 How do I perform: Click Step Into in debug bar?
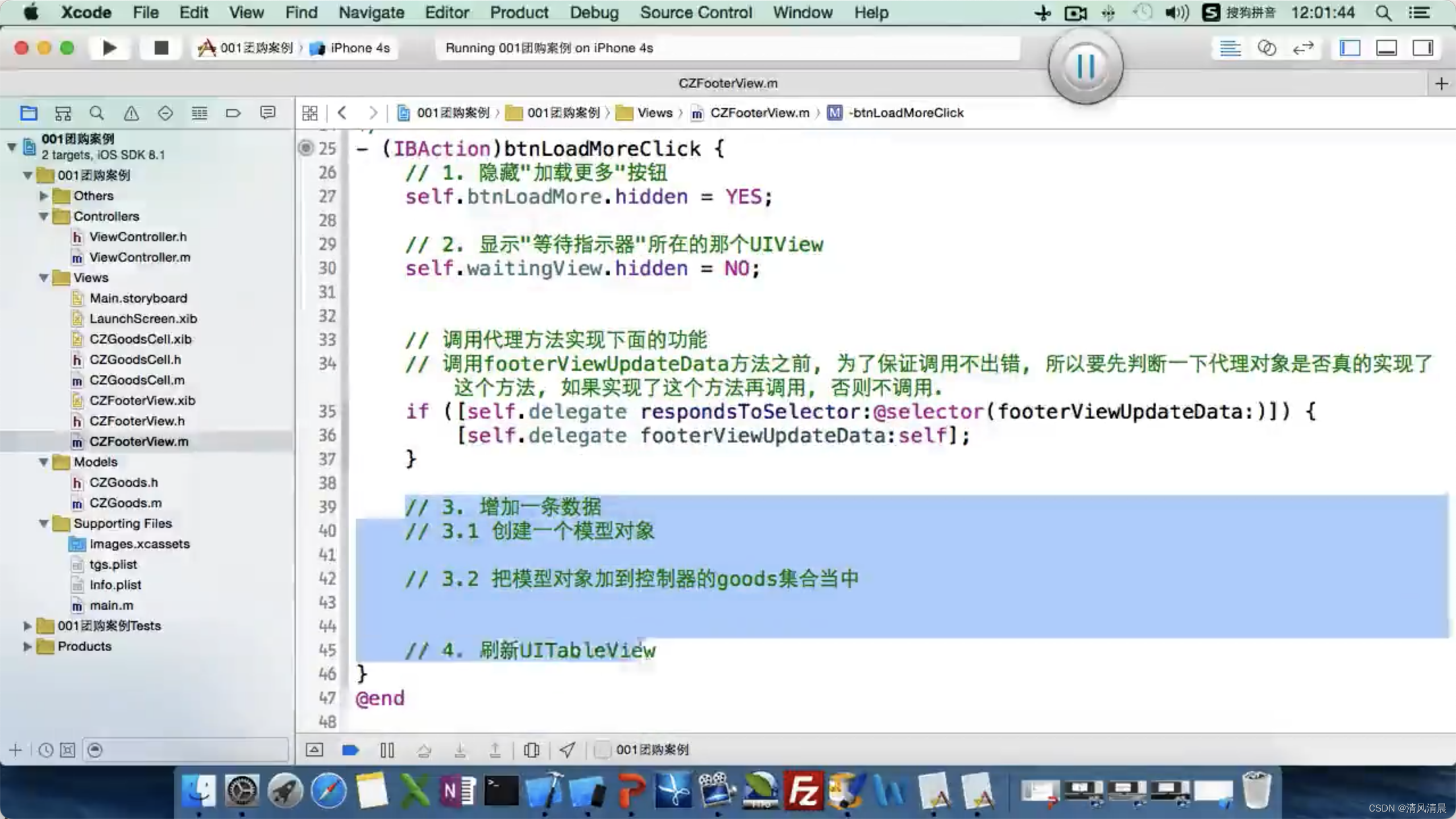coord(460,750)
